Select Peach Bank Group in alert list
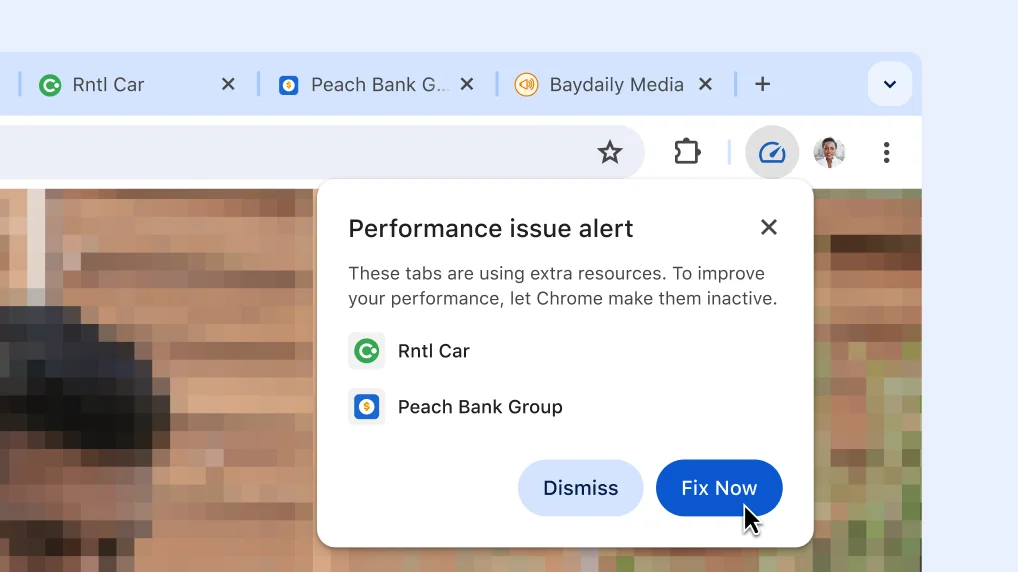The width and height of the screenshot is (1018, 572). click(479, 407)
